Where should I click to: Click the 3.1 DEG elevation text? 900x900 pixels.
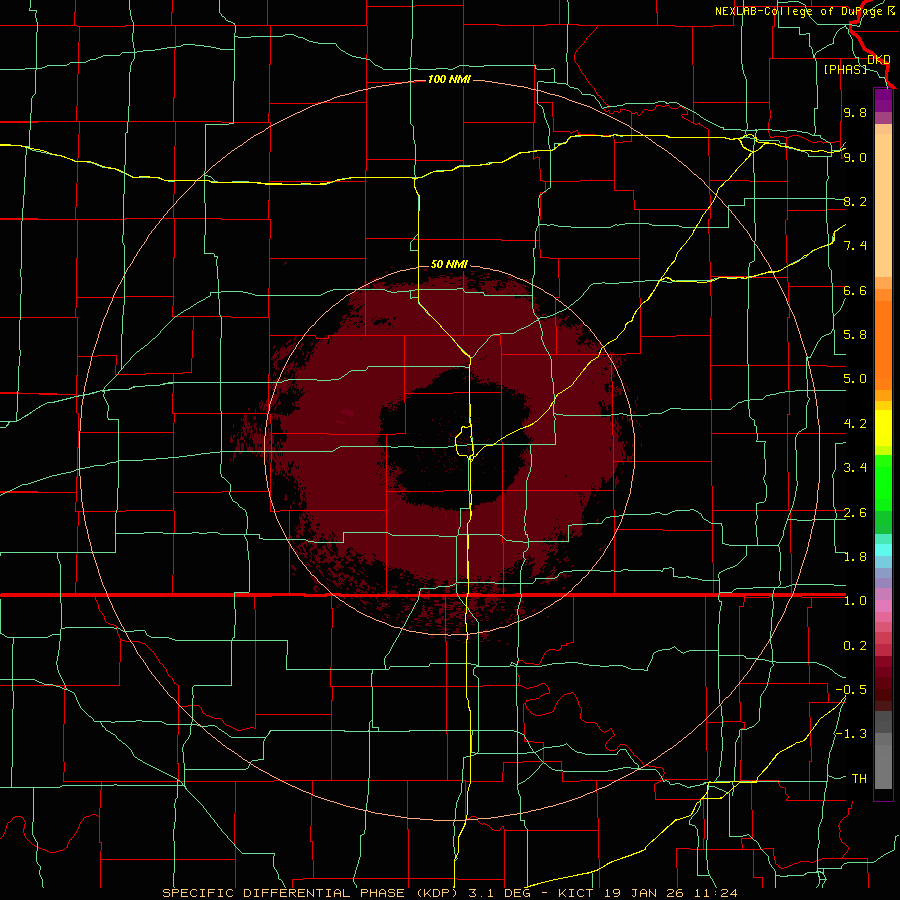[x=500, y=893]
